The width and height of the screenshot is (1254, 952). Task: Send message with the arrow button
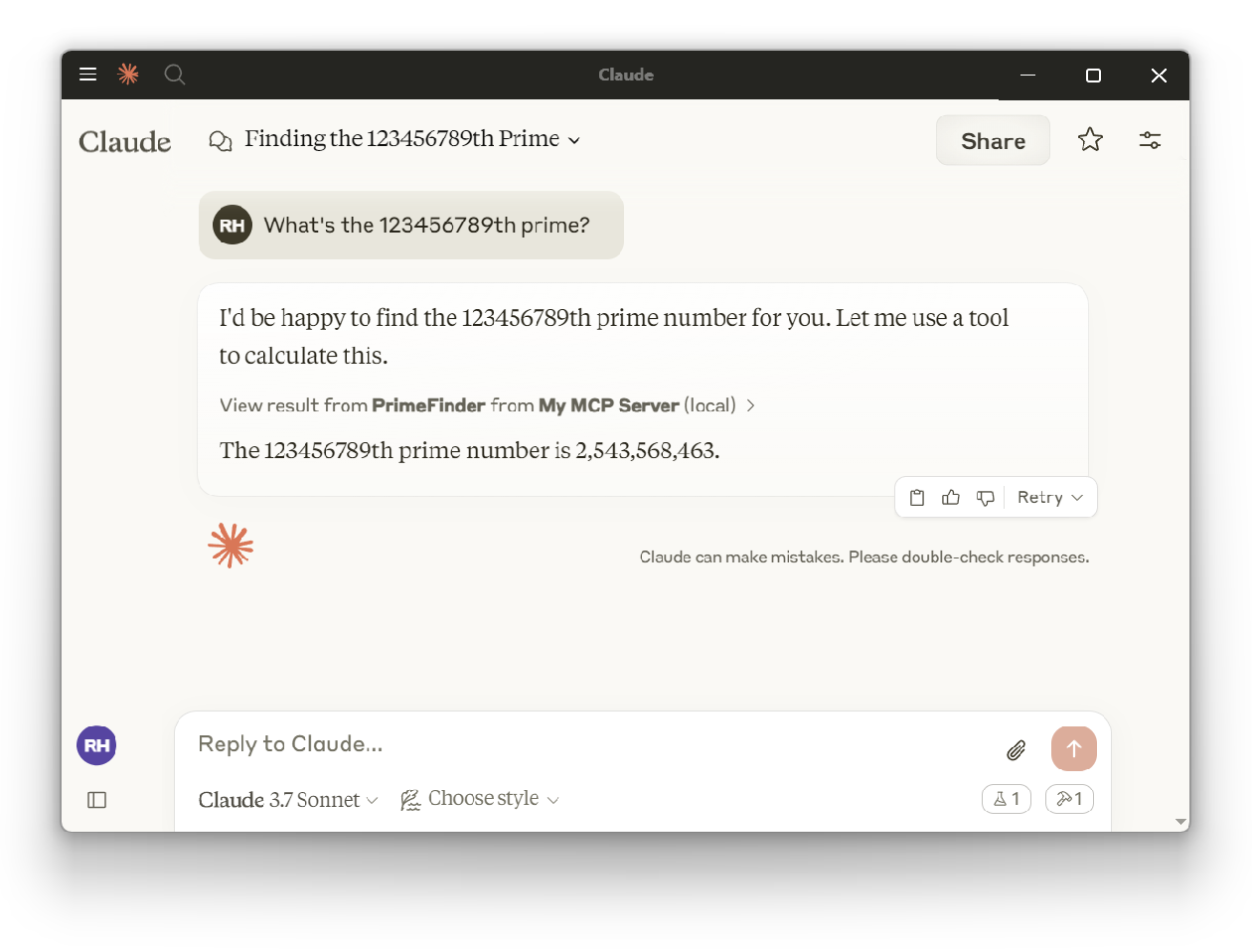1074,748
